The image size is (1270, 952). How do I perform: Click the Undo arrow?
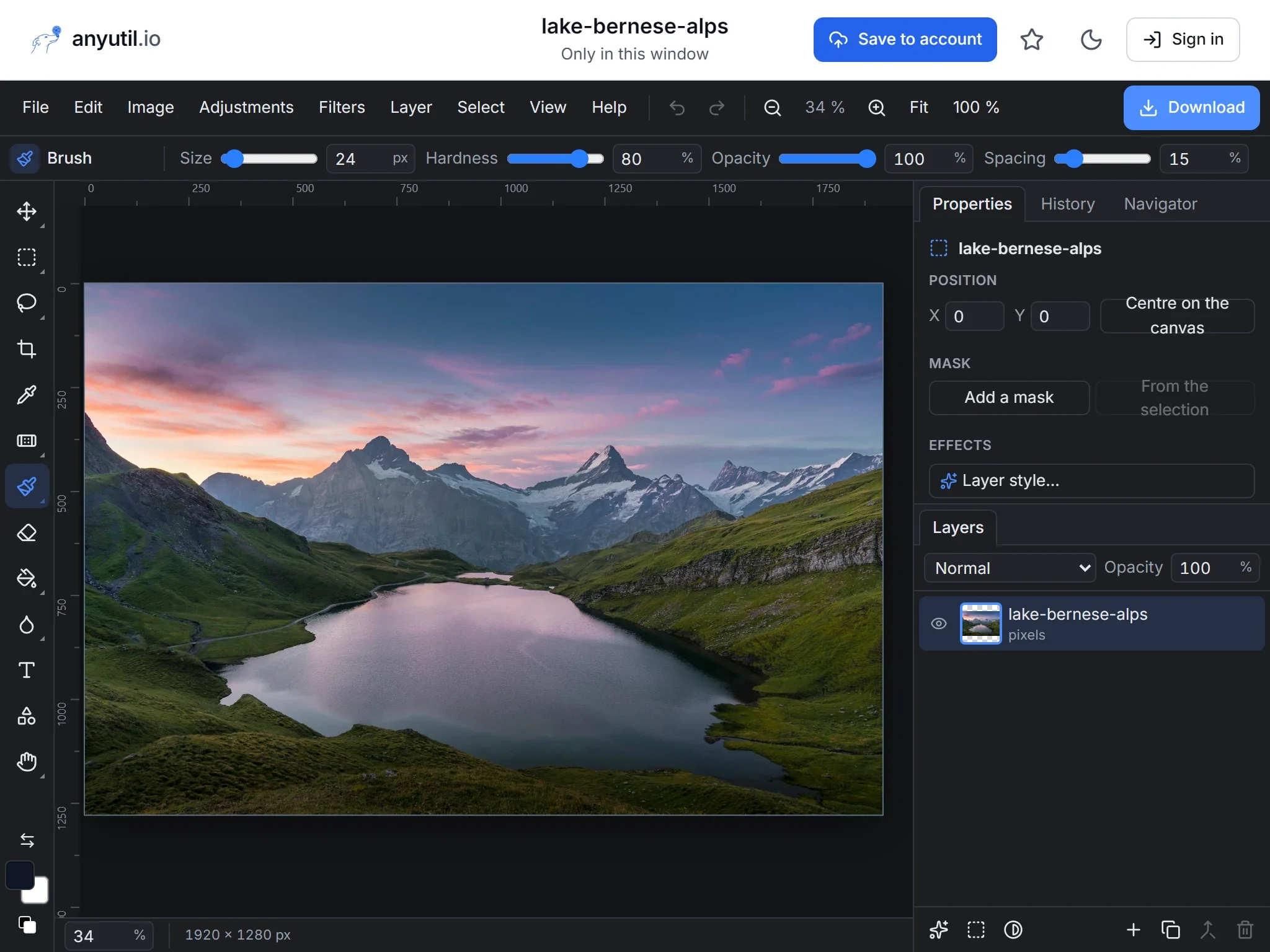pyautogui.click(x=677, y=108)
